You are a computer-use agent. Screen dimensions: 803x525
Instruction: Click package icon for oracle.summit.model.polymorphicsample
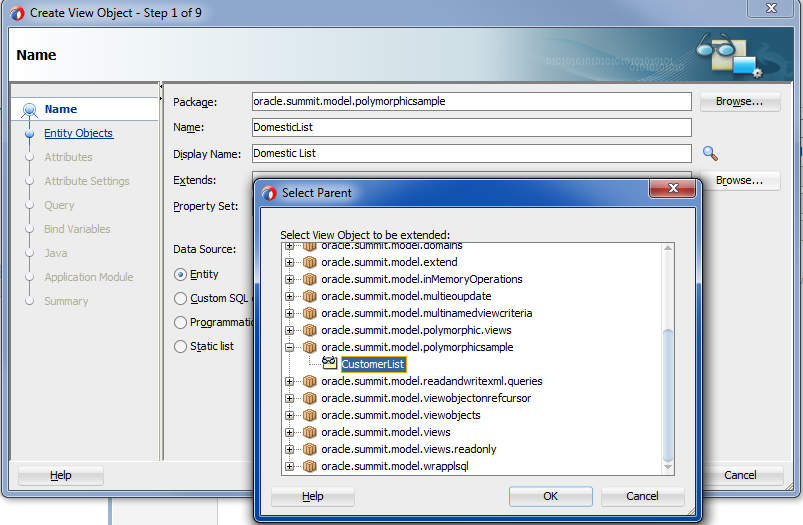[x=309, y=347]
